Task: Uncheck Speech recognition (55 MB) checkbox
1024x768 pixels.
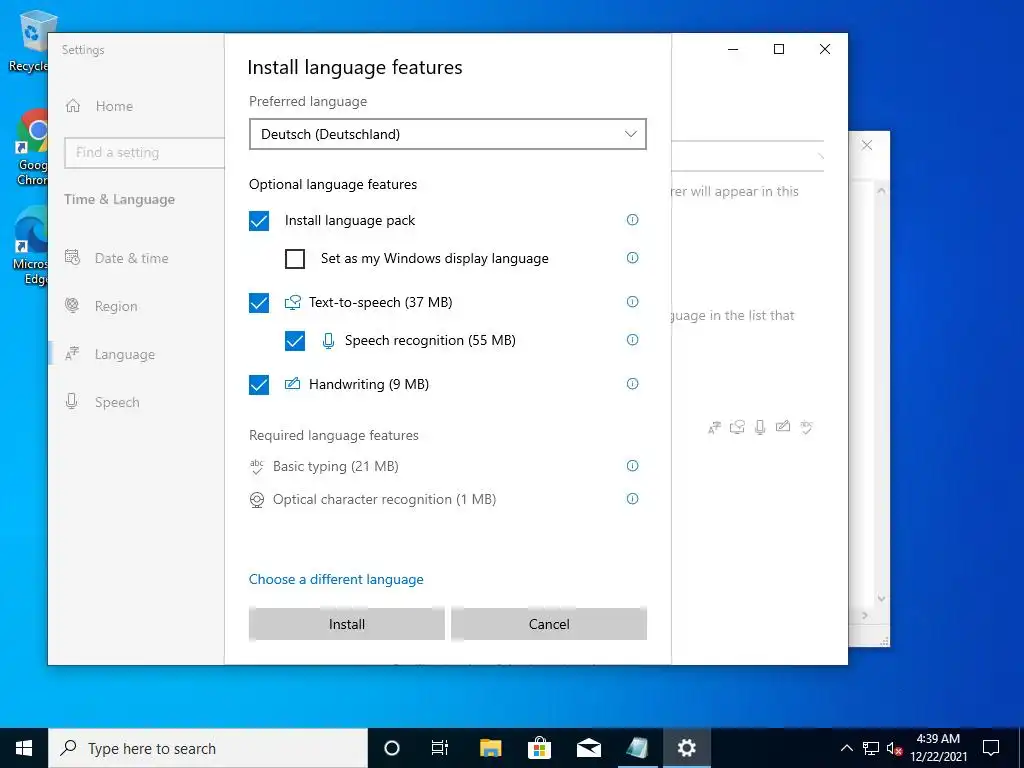Action: 295,340
